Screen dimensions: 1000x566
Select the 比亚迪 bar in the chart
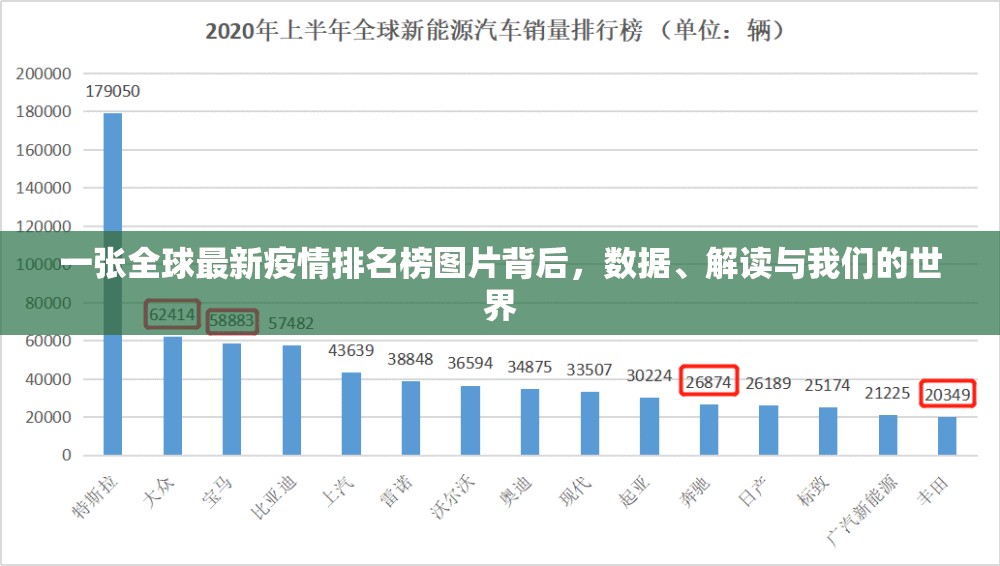[291, 400]
